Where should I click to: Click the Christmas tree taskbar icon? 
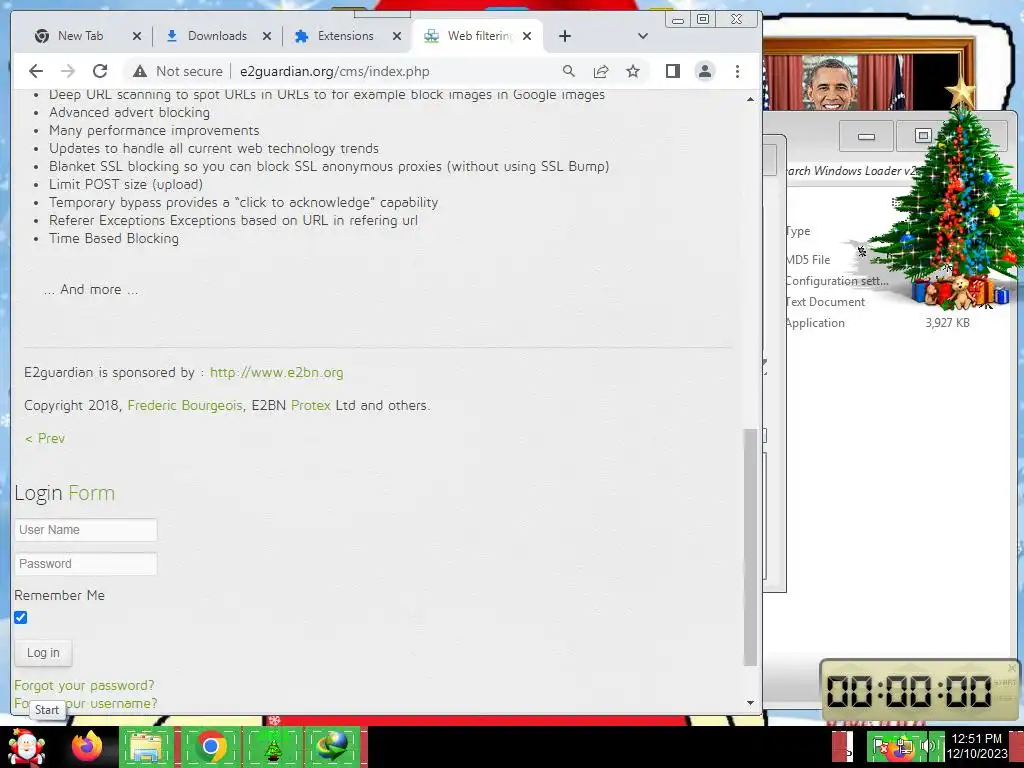pos(273,746)
